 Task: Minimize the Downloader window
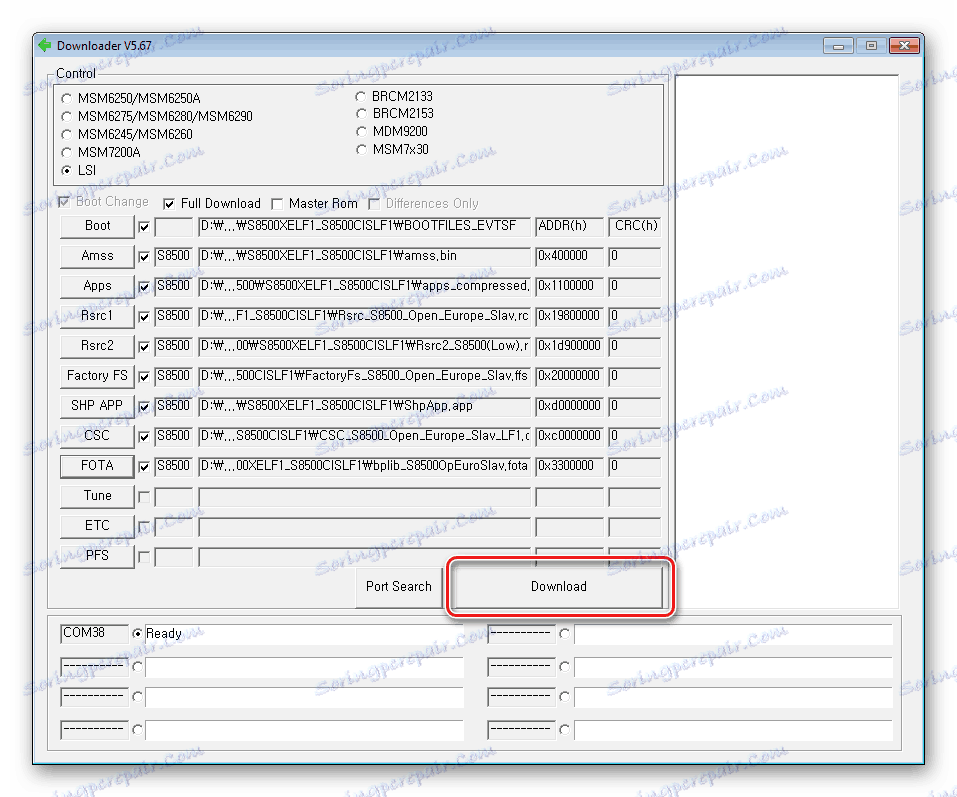pyautogui.click(x=838, y=46)
